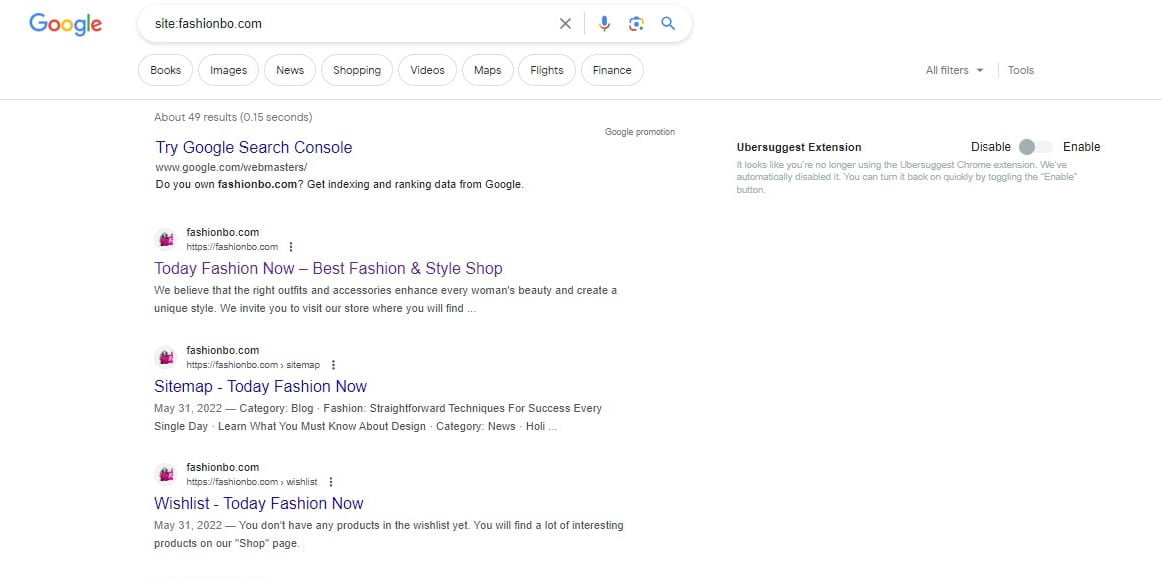
Task: Start voice search with the microphone icon
Action: (605, 24)
